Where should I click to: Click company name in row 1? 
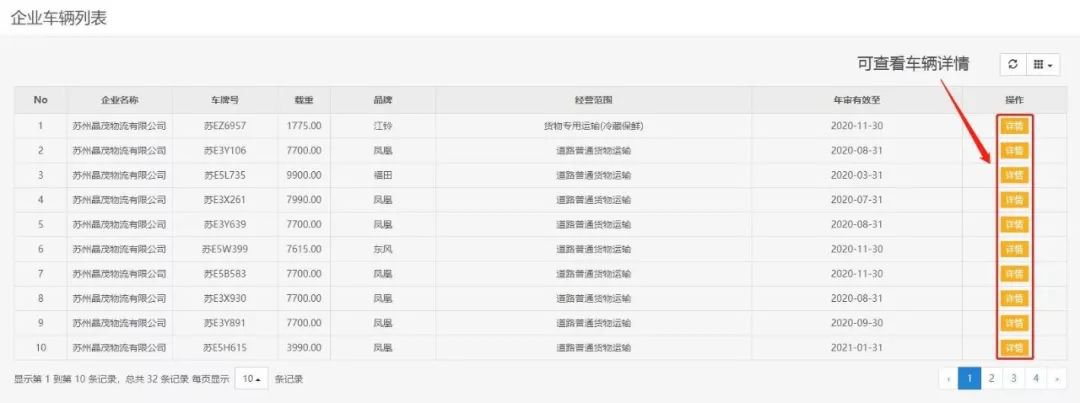[120, 126]
